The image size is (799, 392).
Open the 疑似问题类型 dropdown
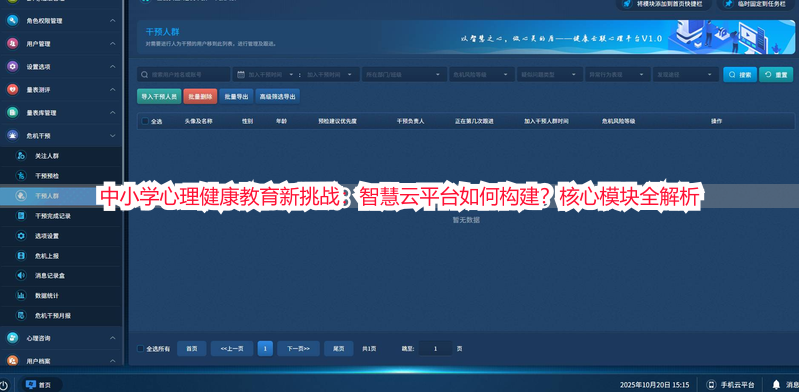click(x=550, y=74)
